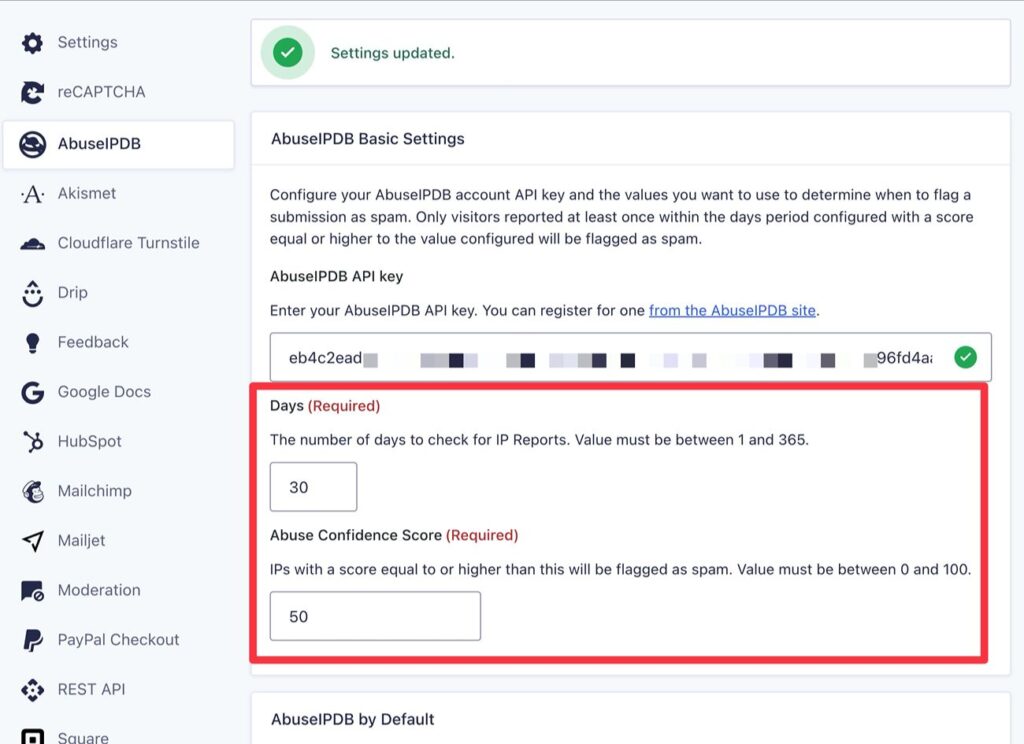Click the REST API icon
Viewport: 1024px width, 744px height.
pos(32,690)
